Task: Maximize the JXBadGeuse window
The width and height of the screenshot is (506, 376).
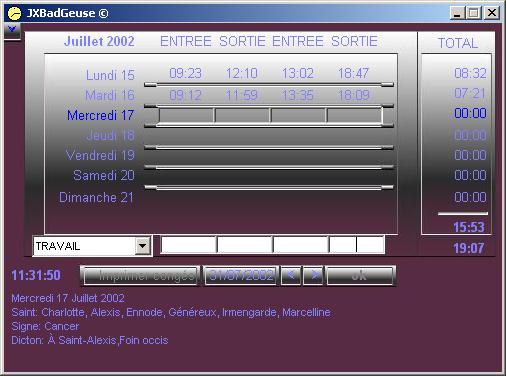Action: (x=473, y=13)
